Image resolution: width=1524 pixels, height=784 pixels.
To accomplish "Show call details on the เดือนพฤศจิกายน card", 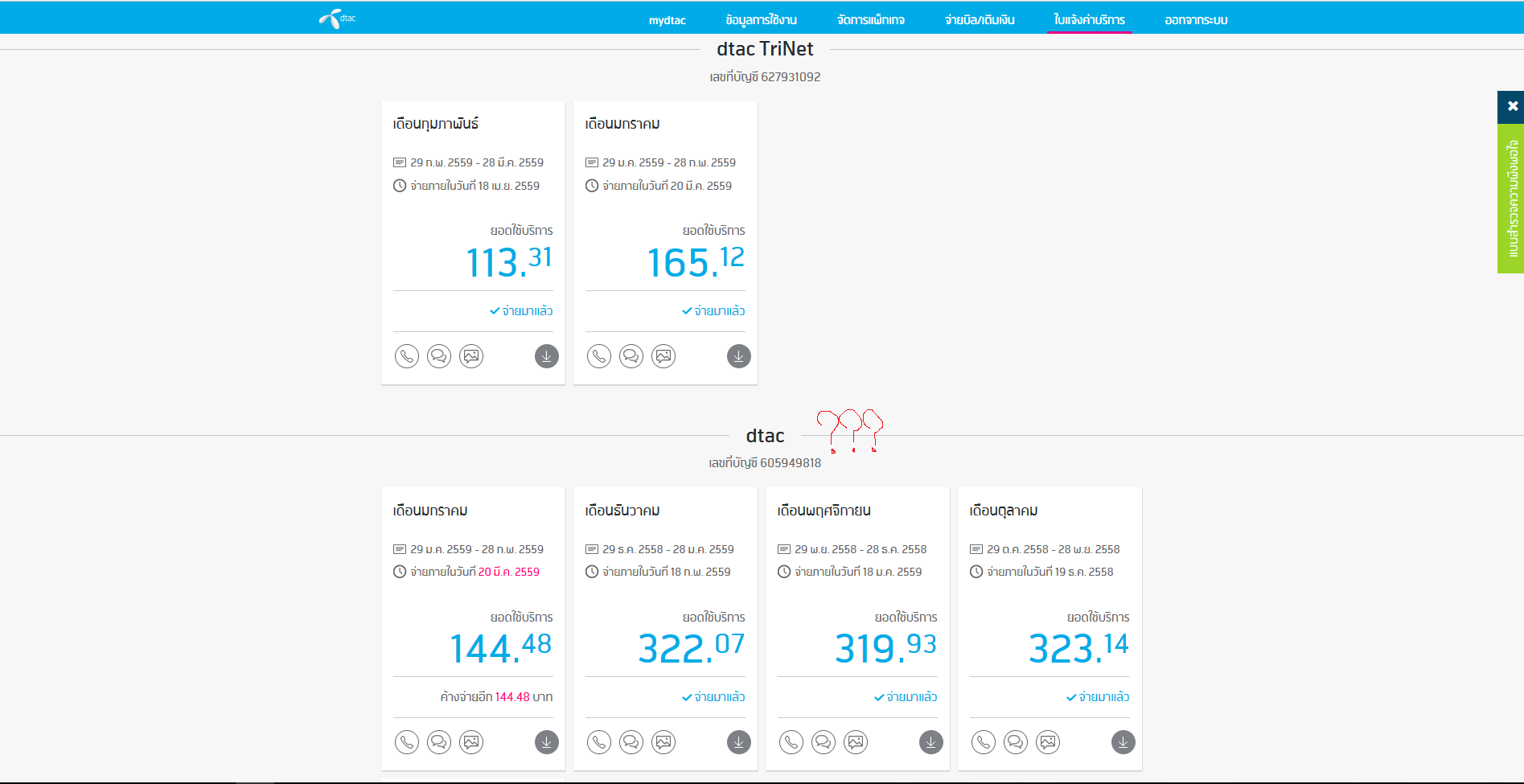I will [x=791, y=742].
